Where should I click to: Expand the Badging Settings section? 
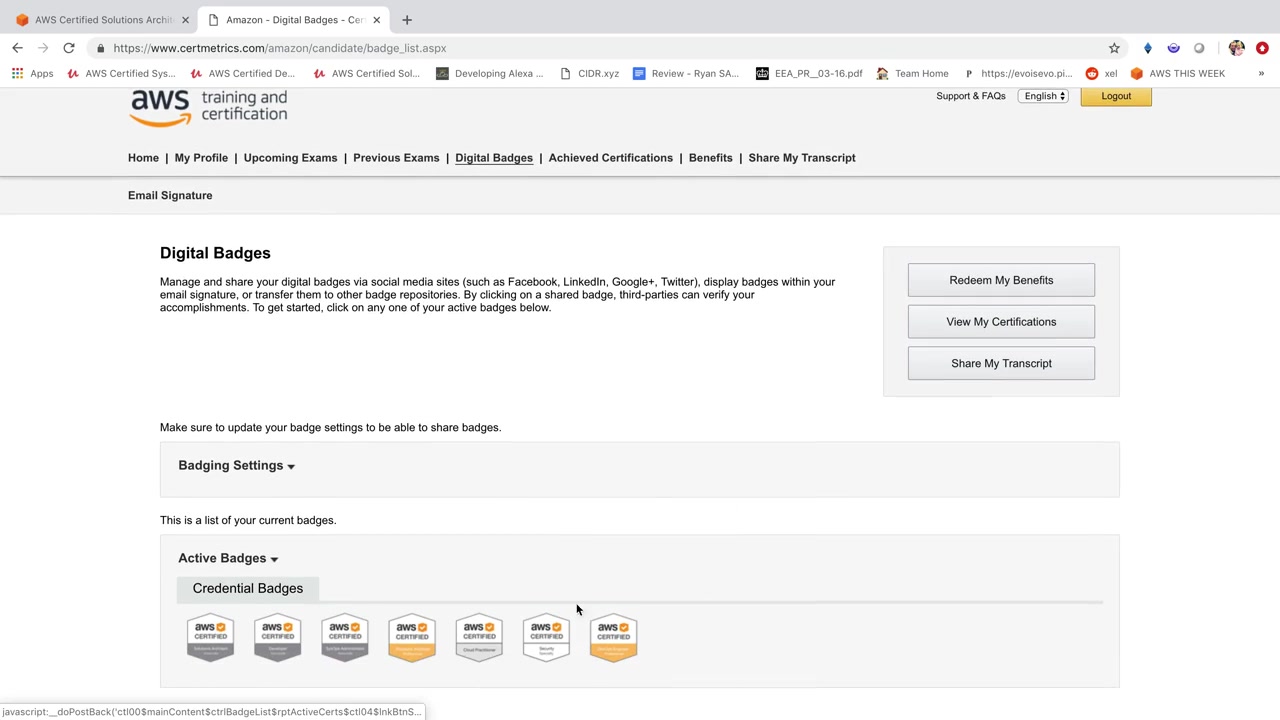(x=236, y=466)
